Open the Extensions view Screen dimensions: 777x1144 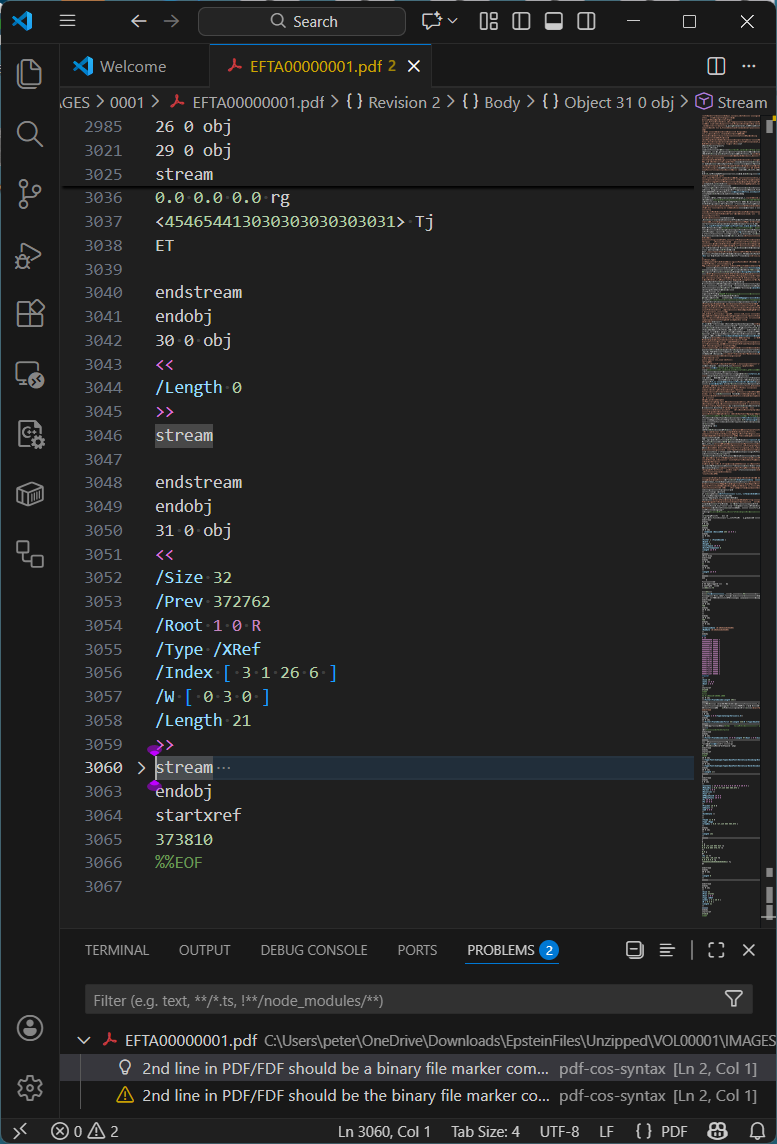pyautogui.click(x=29, y=314)
